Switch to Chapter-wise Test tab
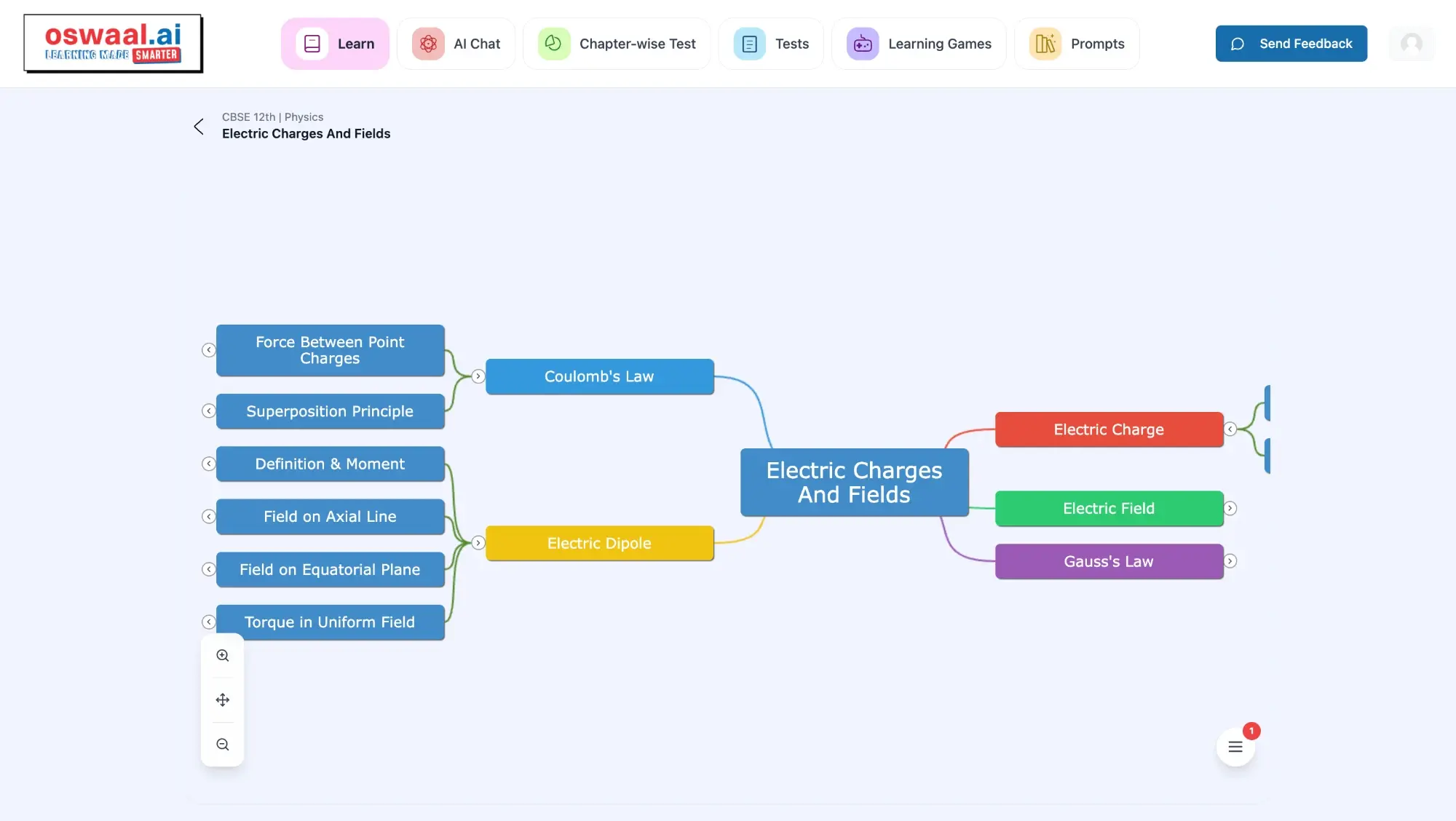 click(617, 44)
